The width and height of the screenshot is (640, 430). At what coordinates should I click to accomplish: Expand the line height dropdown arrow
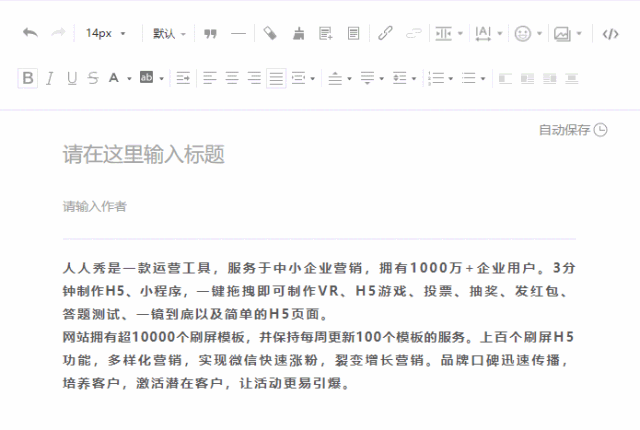(x=414, y=79)
